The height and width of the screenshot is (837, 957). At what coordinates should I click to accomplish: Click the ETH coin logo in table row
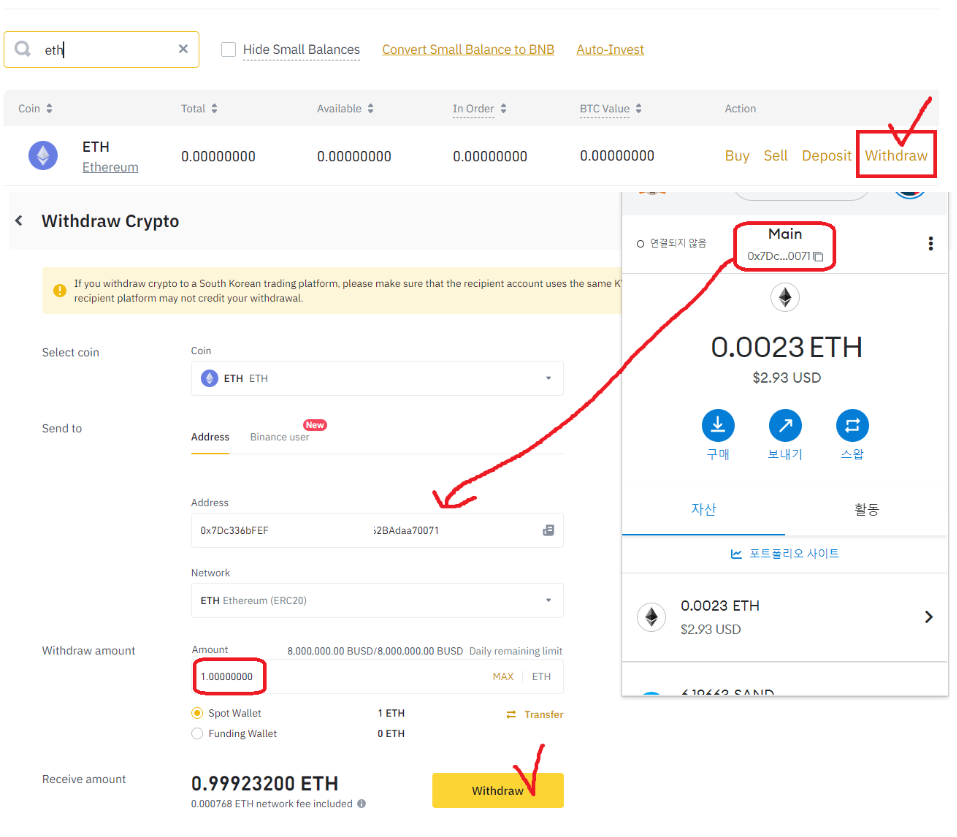[43, 156]
